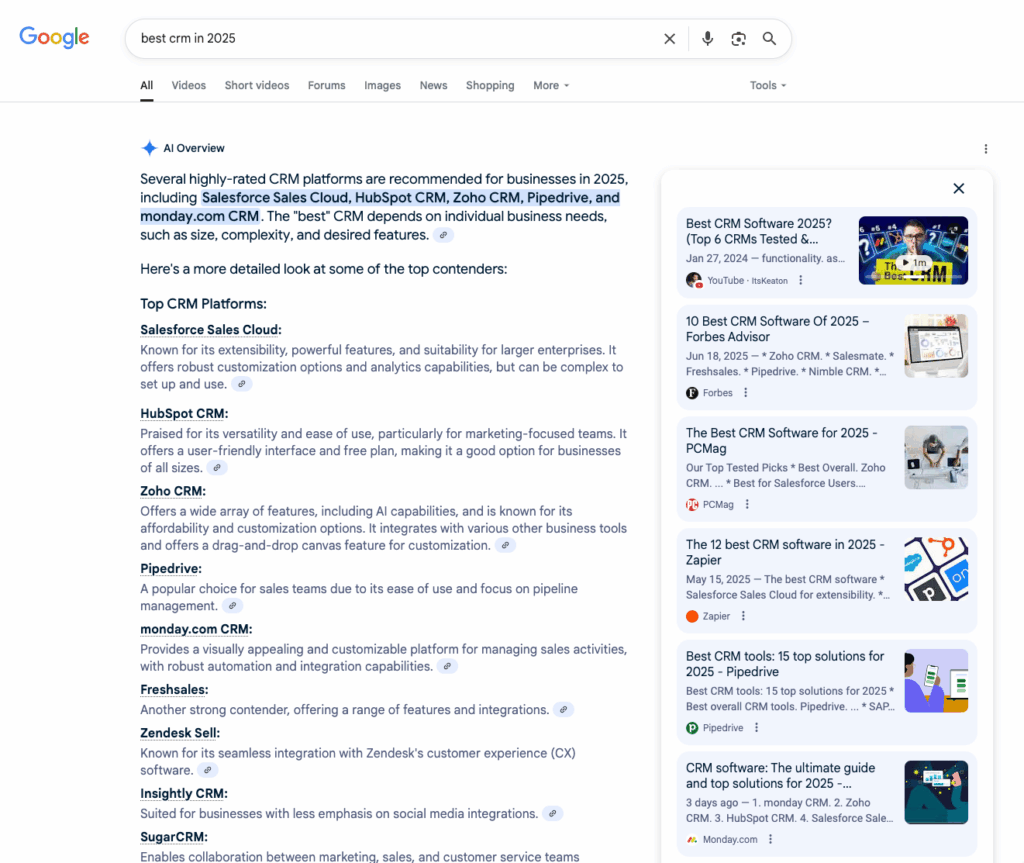Screen dimensions: 1024x863
Task: Open three-dot menu on the PCMag card
Action: [x=747, y=504]
